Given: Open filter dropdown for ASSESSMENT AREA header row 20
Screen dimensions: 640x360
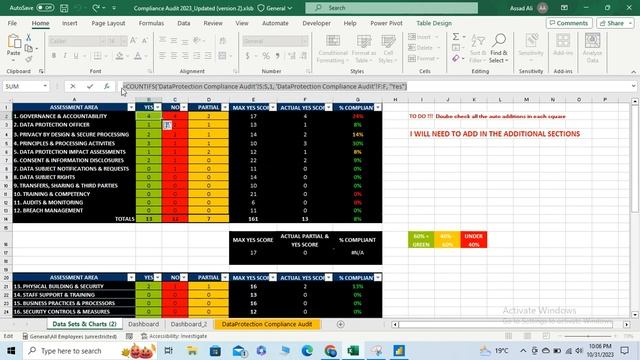Looking at the screenshot, I should (131, 278).
